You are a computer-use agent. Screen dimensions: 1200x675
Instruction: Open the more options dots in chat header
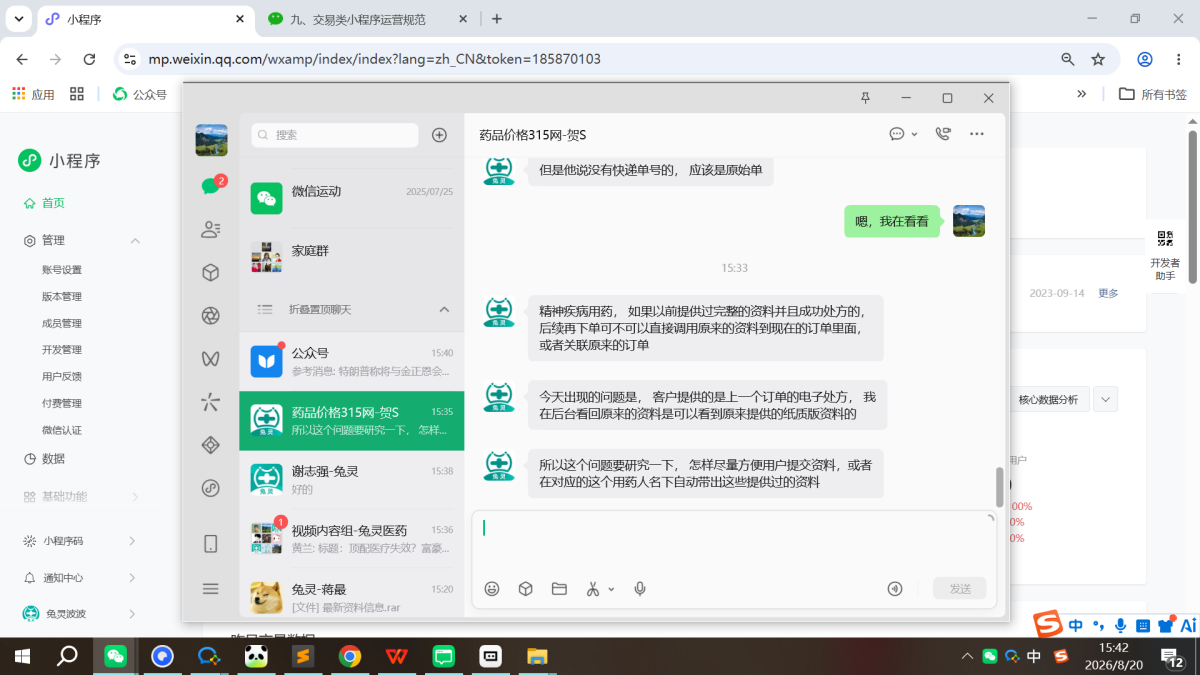point(977,134)
